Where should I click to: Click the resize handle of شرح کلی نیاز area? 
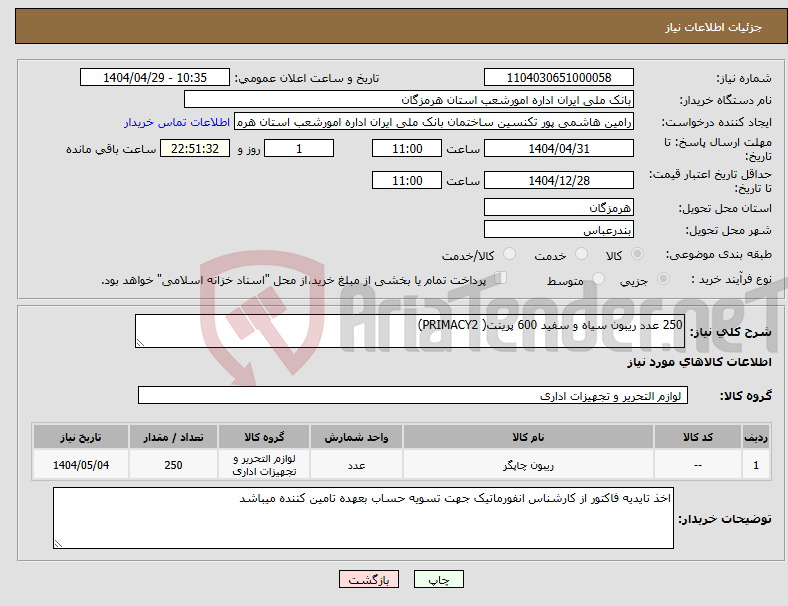(x=140, y=343)
